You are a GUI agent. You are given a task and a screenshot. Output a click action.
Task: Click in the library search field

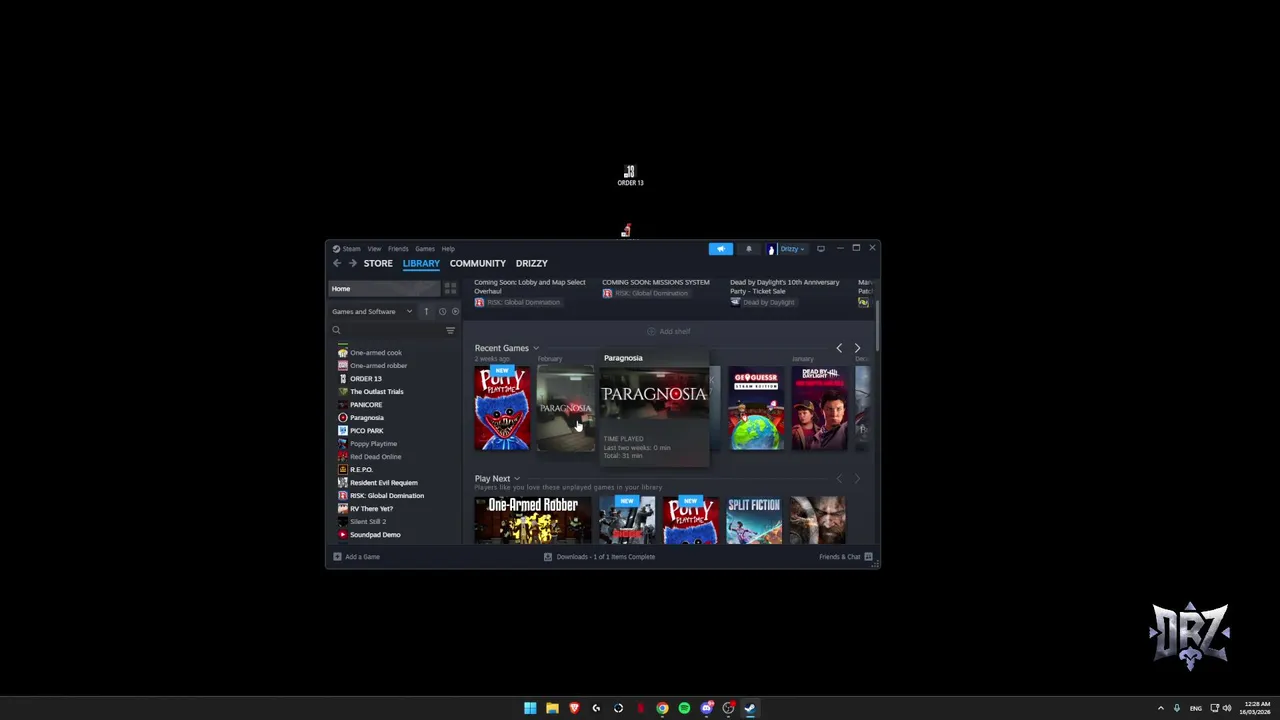tap(392, 330)
